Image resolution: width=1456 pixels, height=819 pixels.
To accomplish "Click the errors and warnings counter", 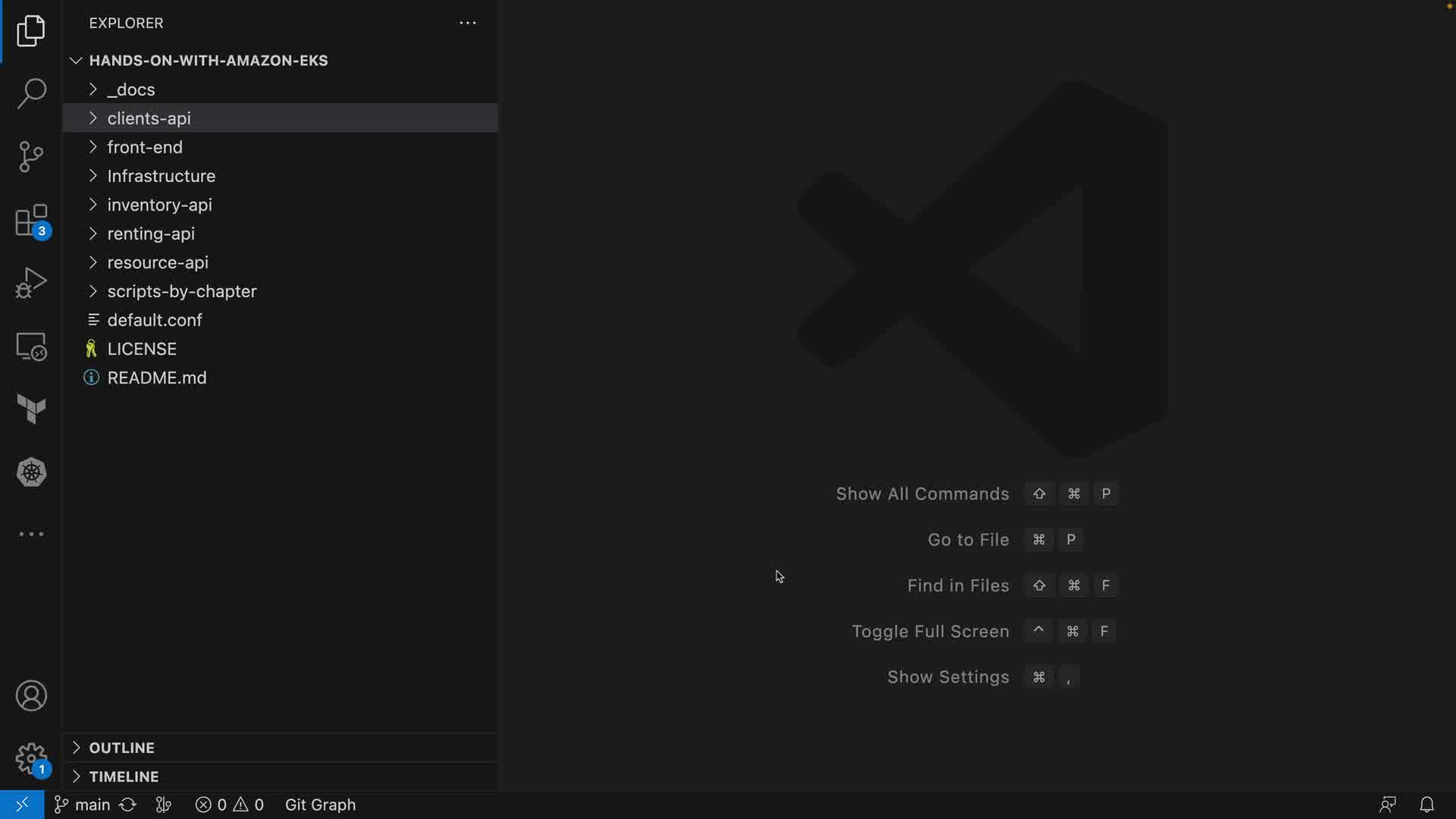I will [x=230, y=805].
